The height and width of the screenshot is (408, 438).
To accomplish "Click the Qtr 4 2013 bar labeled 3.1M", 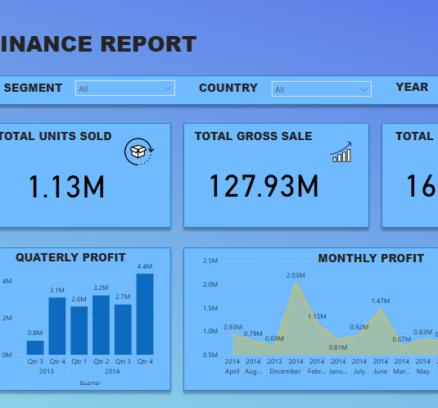I will click(57, 326).
